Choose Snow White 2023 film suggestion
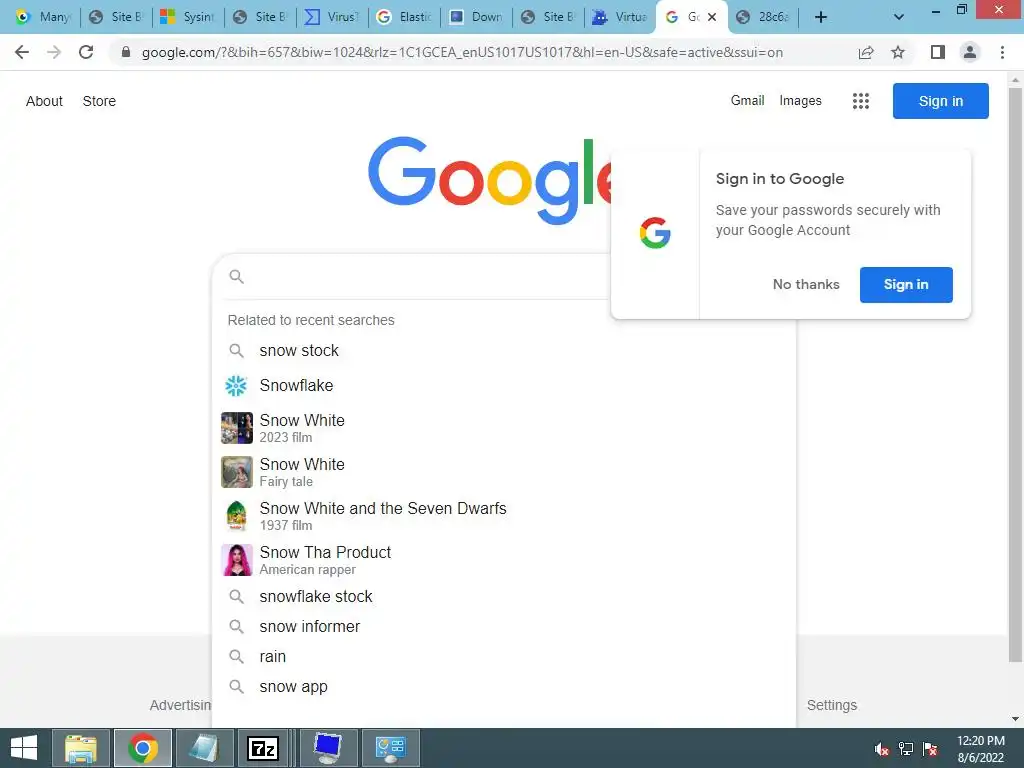The image size is (1024, 768). 504,428
